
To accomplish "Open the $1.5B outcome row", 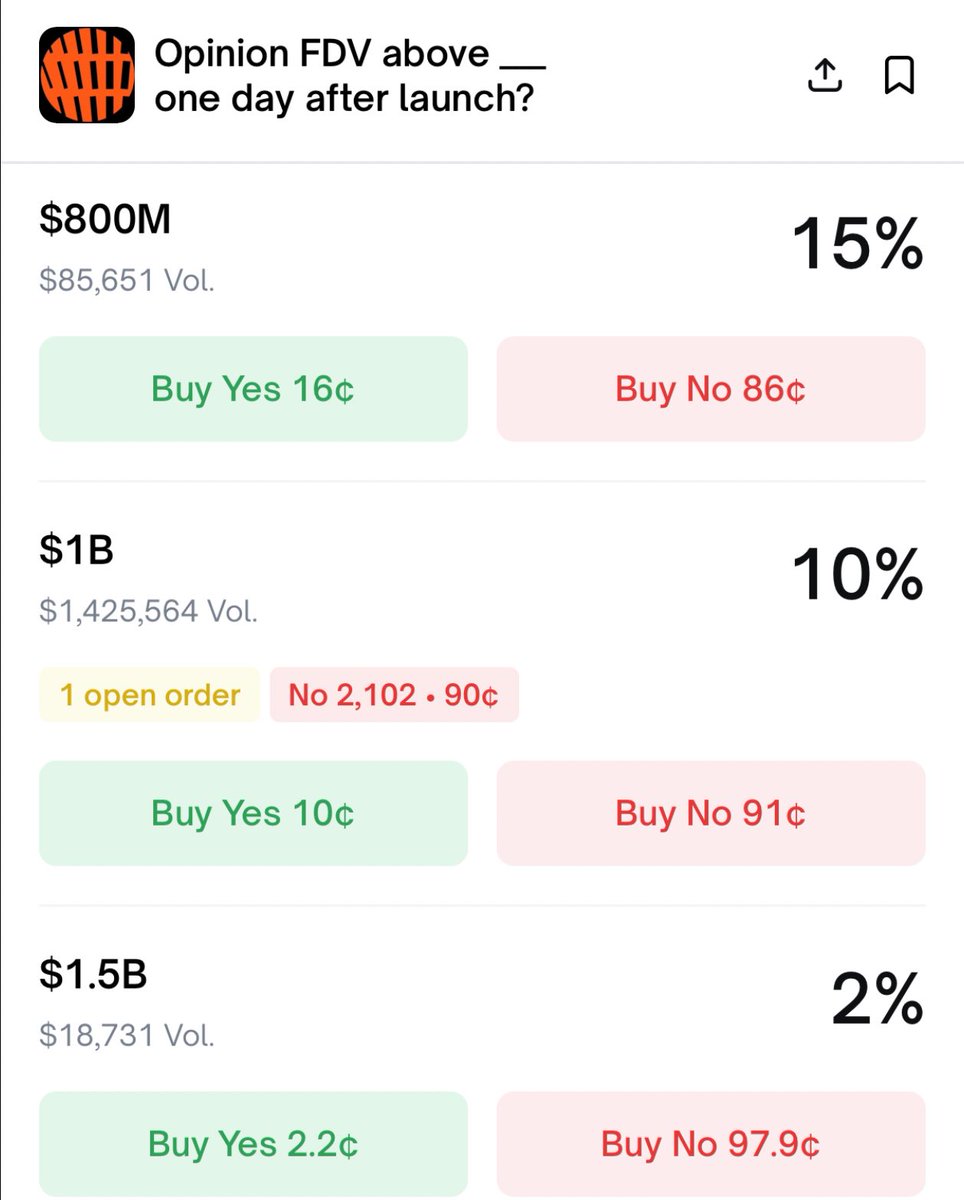I will click(93, 974).
